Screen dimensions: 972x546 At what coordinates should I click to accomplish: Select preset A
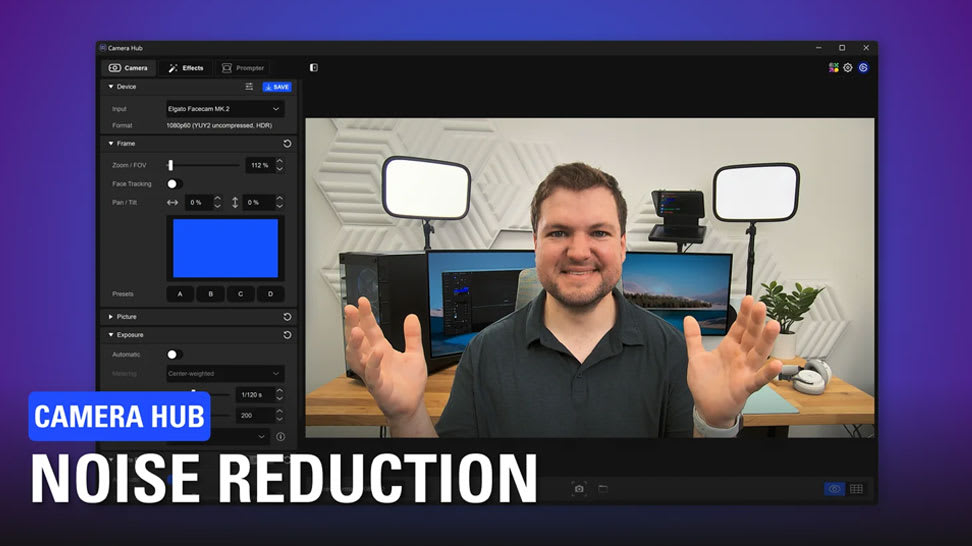point(180,294)
